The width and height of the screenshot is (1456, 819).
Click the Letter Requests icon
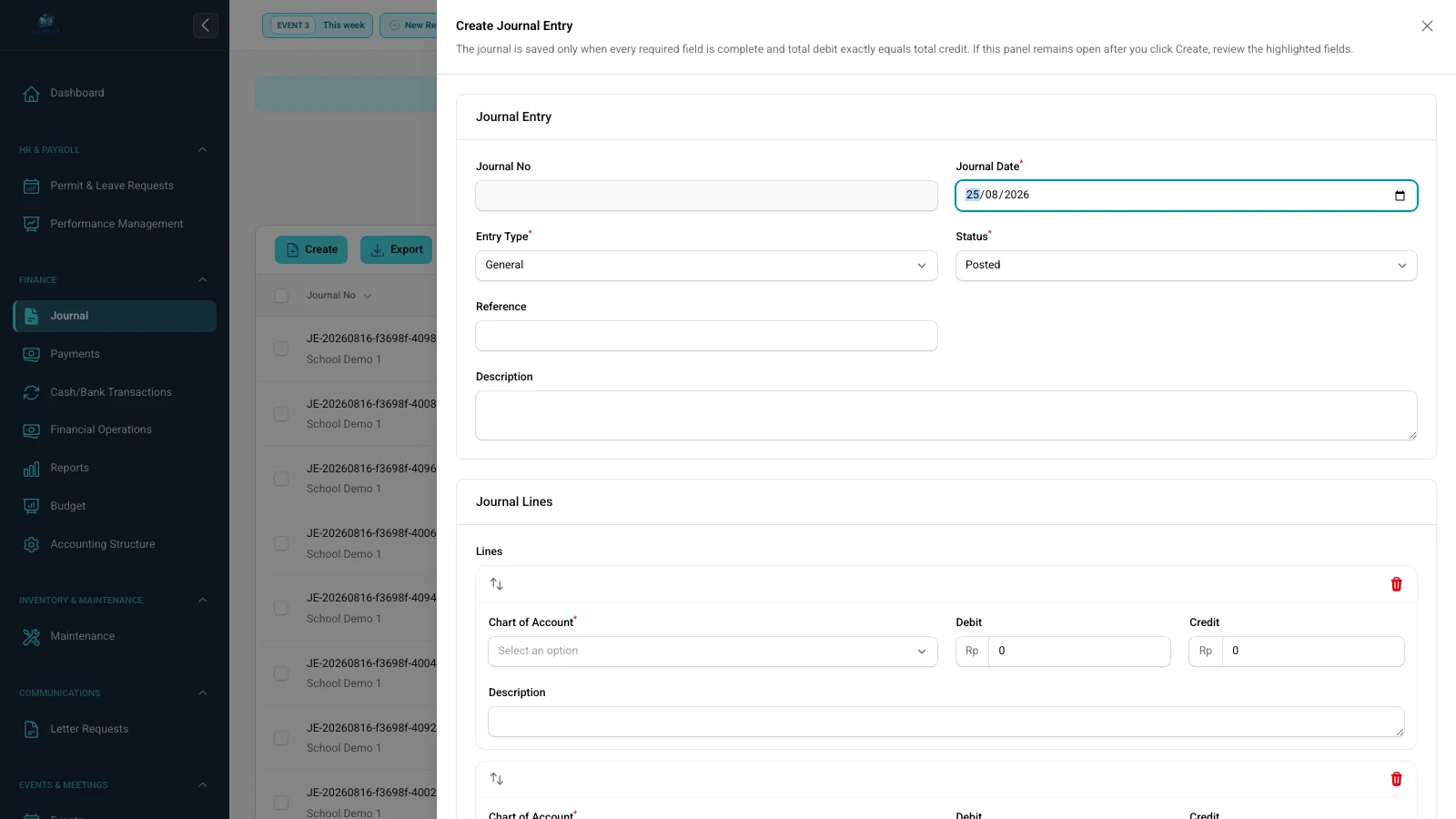(x=32, y=730)
